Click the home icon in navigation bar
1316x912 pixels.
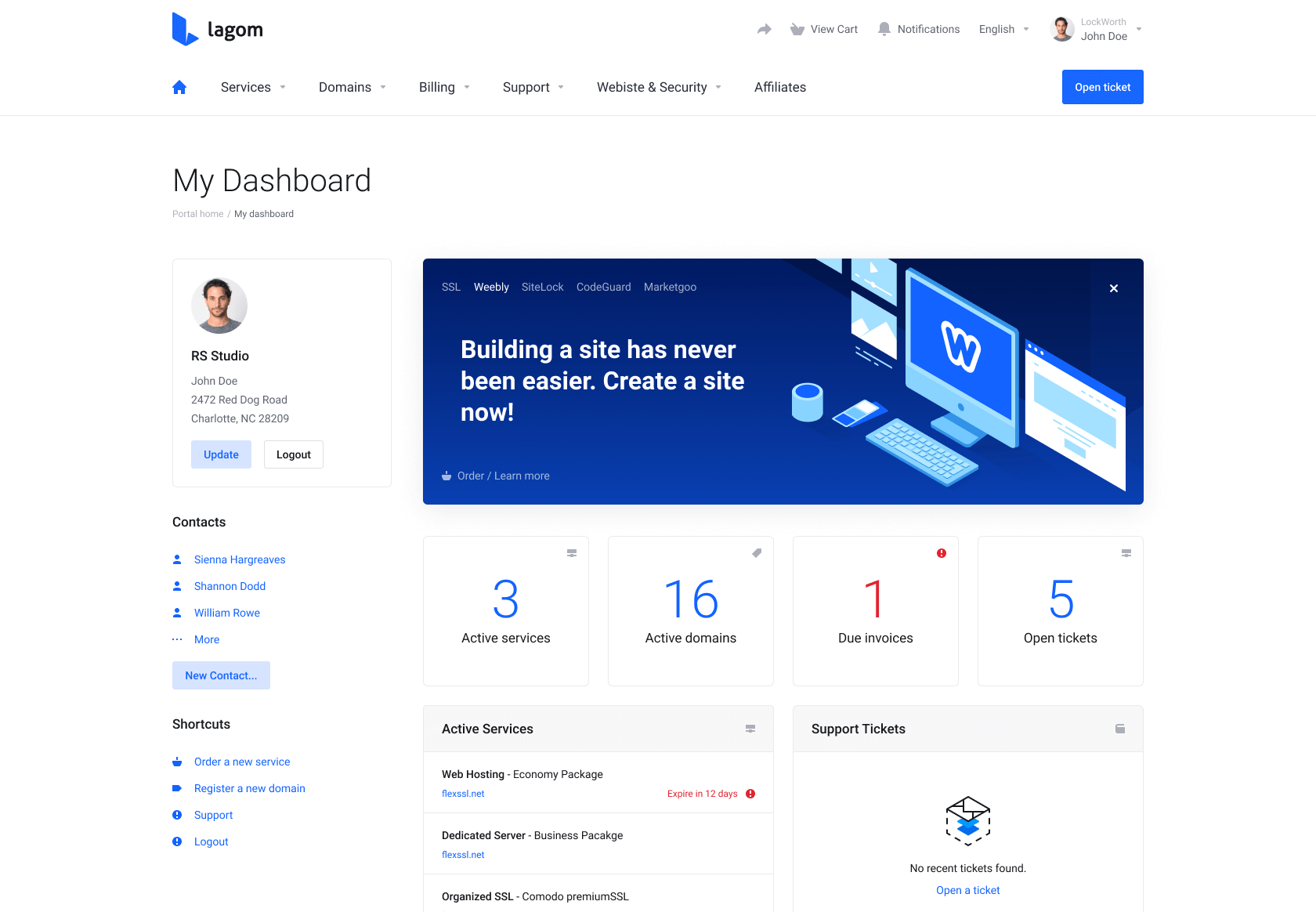click(179, 87)
